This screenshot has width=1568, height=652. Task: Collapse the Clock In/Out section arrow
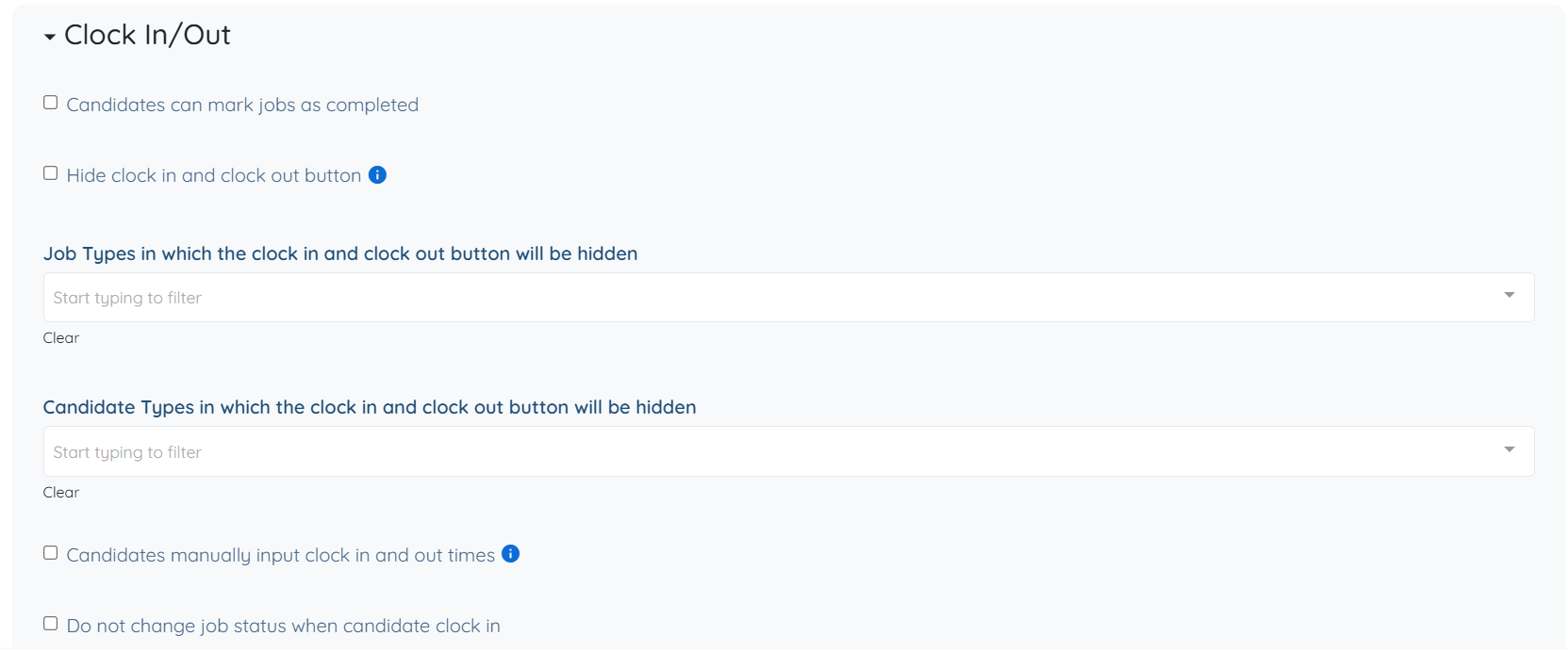click(50, 37)
